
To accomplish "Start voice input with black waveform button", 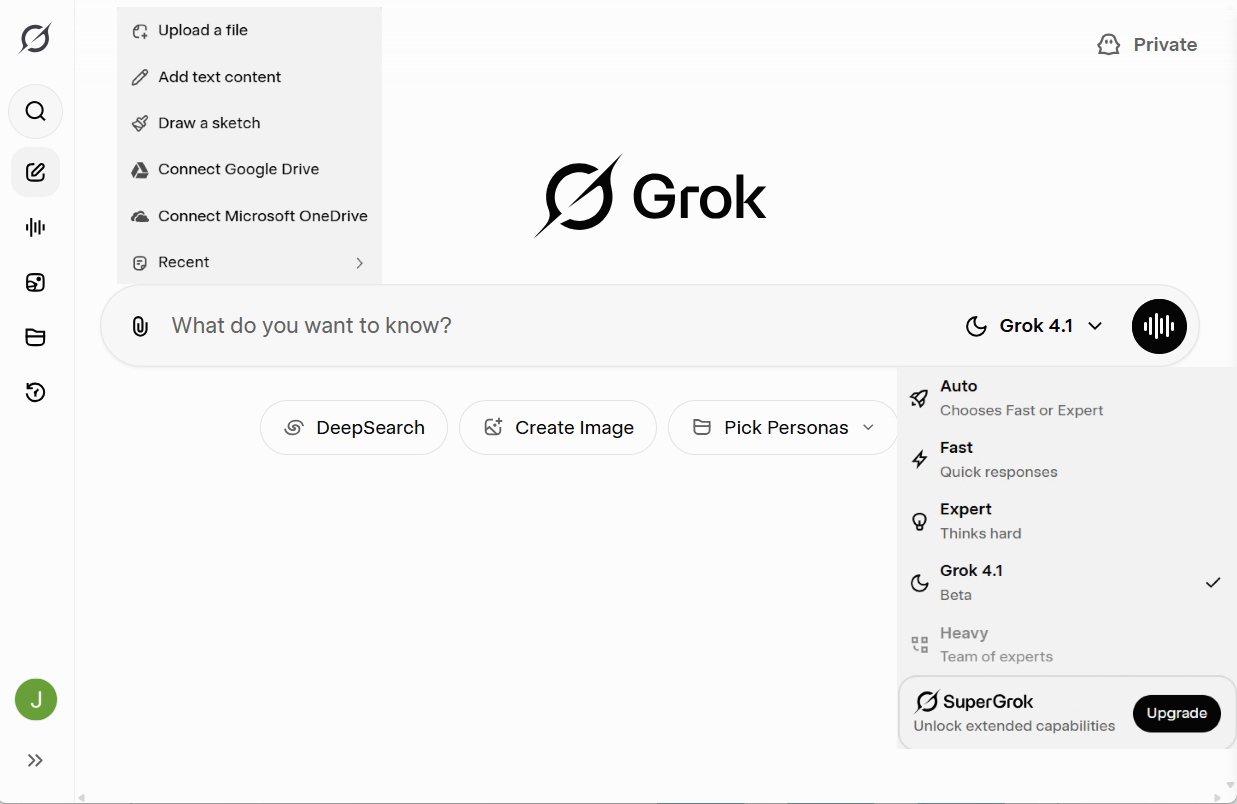I will 1159,326.
